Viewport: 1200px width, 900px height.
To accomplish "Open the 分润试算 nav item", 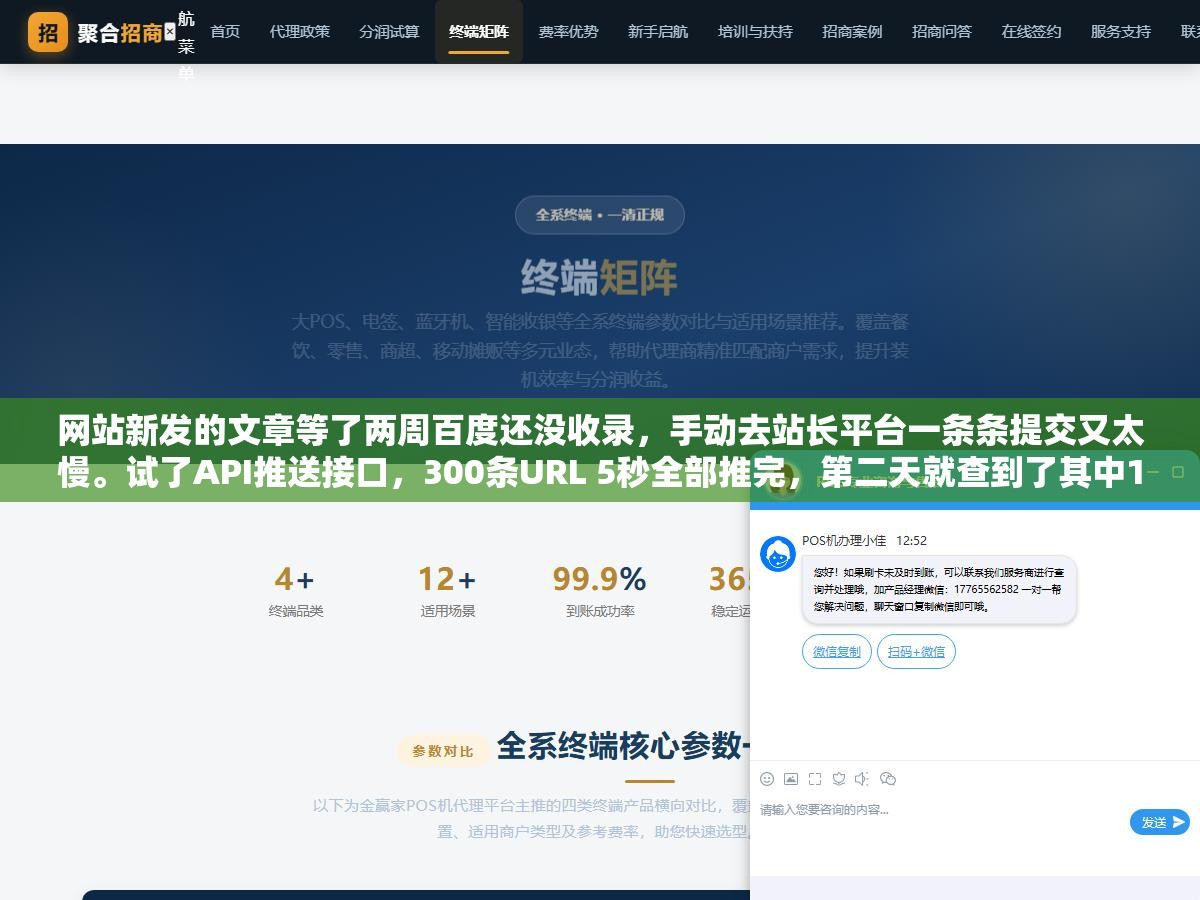I will click(x=389, y=32).
